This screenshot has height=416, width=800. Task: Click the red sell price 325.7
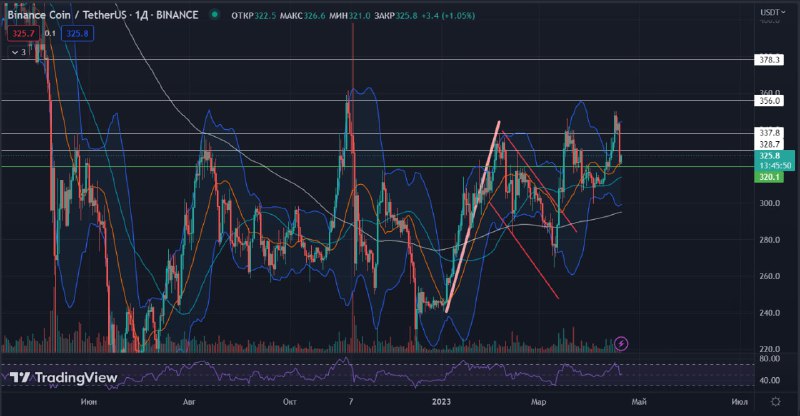click(x=23, y=34)
